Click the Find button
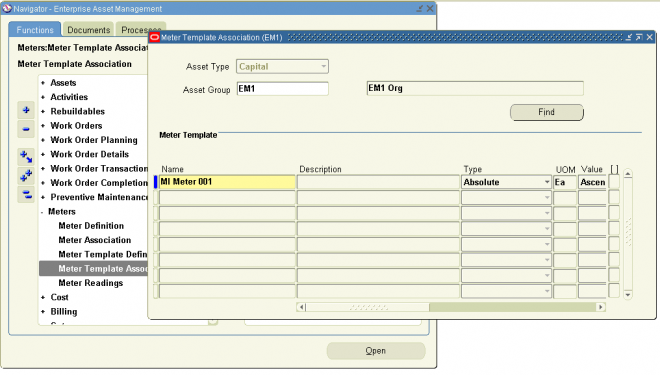 point(546,112)
